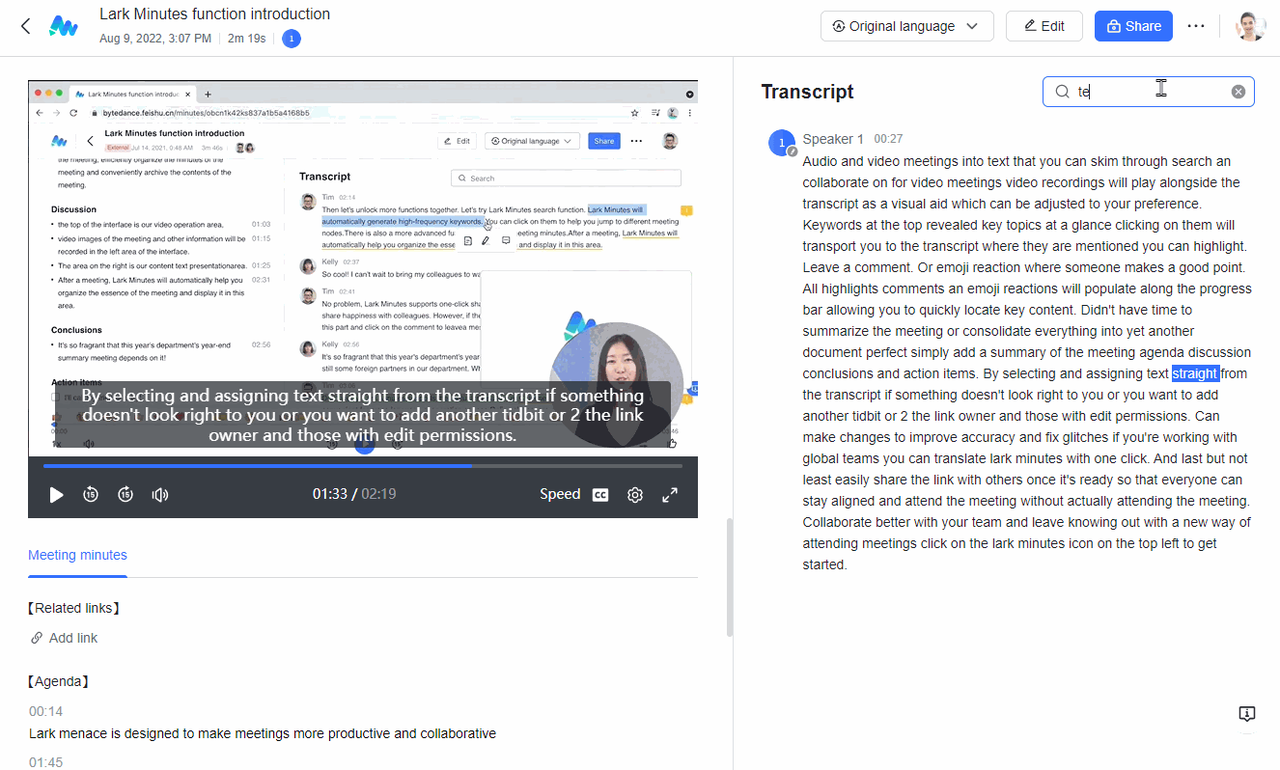Image resolution: width=1280 pixels, height=770 pixels.
Task: Rewind the video 15 seconds
Action: [x=91, y=494]
